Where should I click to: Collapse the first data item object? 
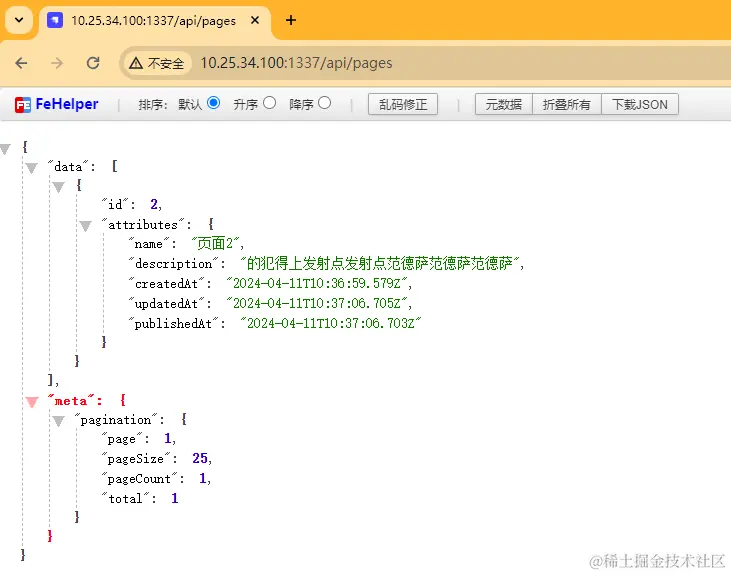pos(58,187)
